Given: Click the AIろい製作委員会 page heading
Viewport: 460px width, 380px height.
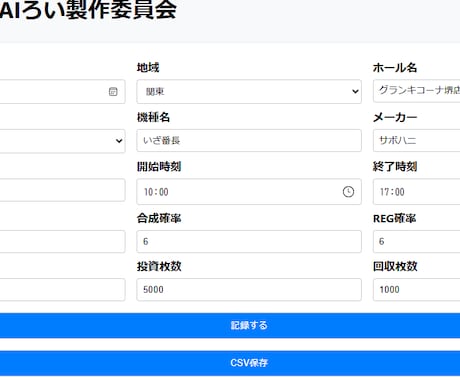Looking at the screenshot, I should [x=88, y=9].
